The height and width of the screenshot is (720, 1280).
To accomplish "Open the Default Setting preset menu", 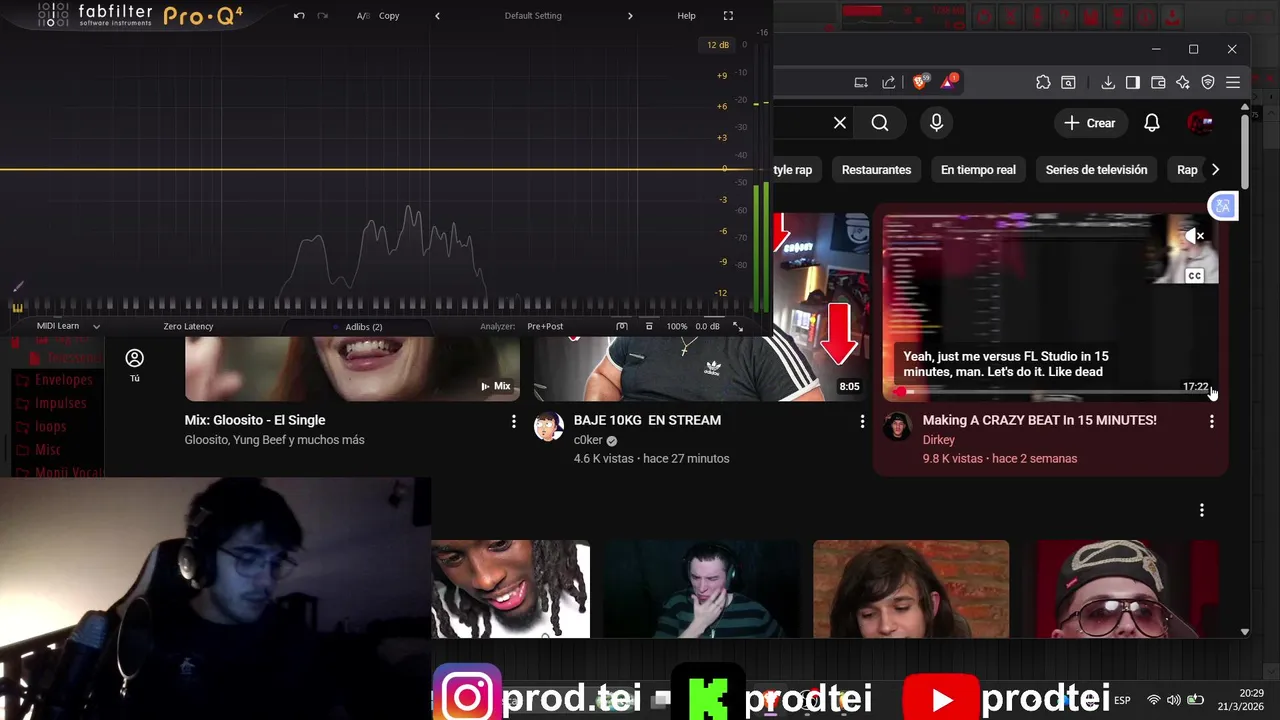I will pos(533,16).
